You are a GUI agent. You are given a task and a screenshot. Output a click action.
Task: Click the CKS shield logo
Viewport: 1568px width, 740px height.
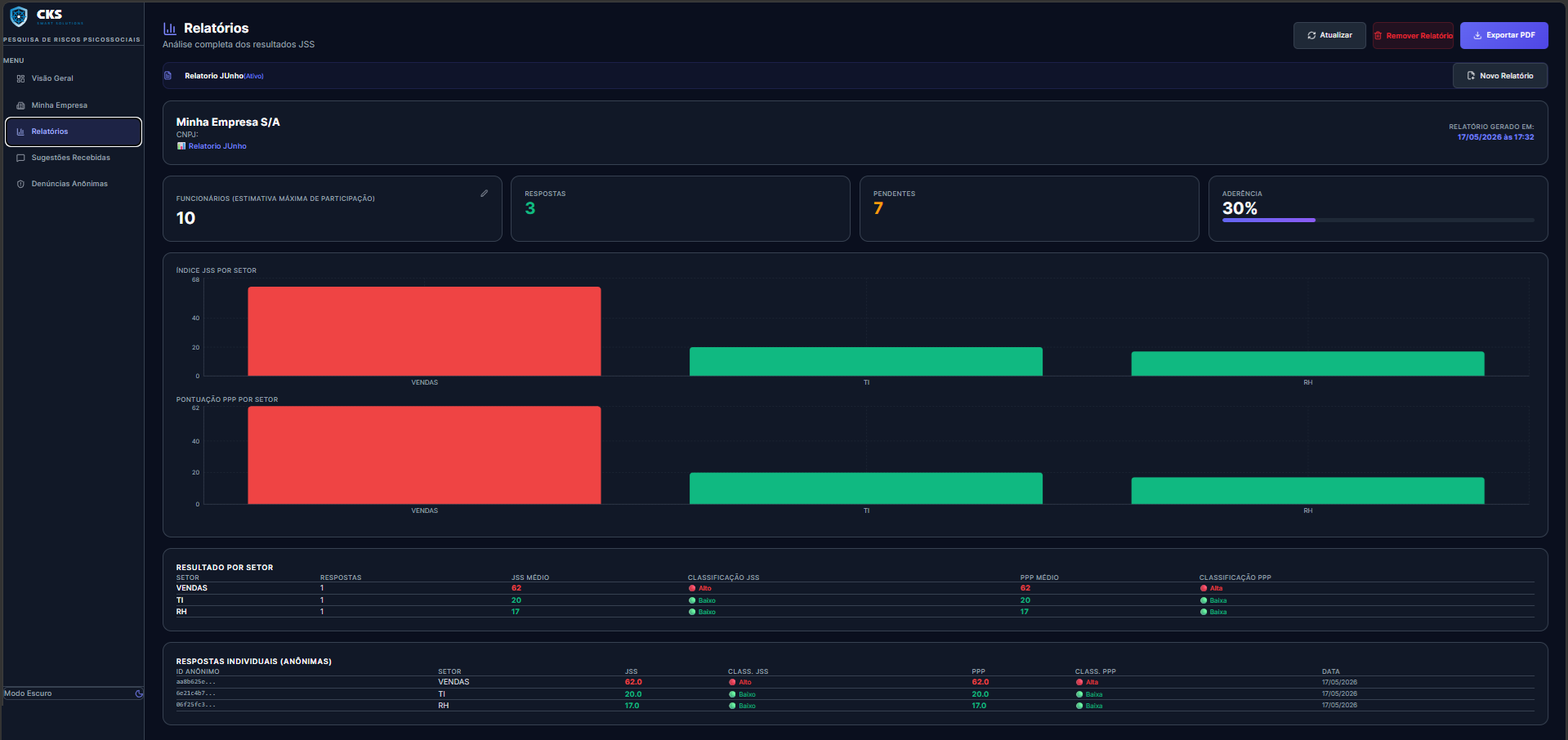(19, 16)
